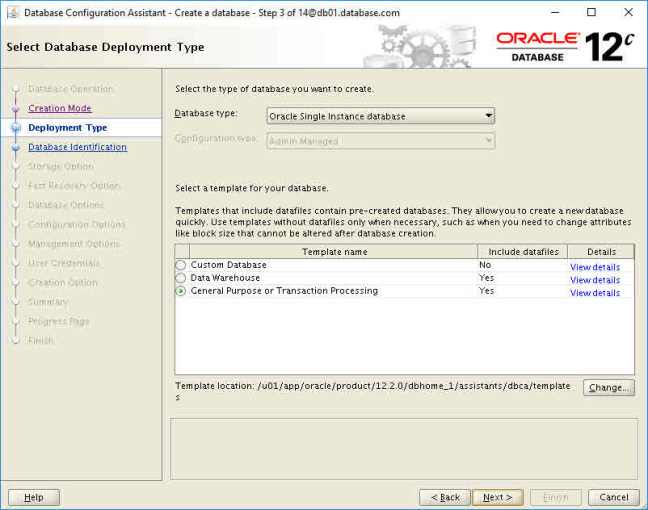This screenshot has width=648, height=510.
Task: Click the Template name column header
Action: coord(335,253)
